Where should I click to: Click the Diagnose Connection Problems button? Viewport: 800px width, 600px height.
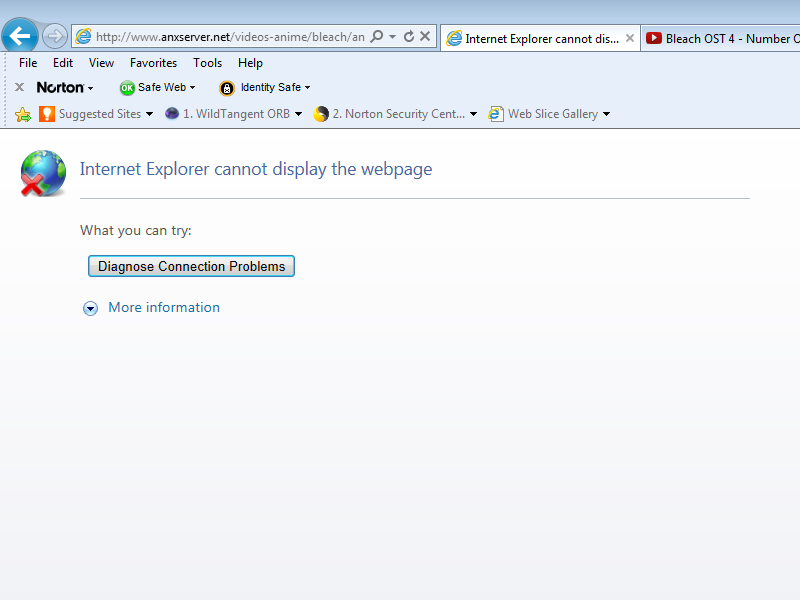[x=191, y=266]
